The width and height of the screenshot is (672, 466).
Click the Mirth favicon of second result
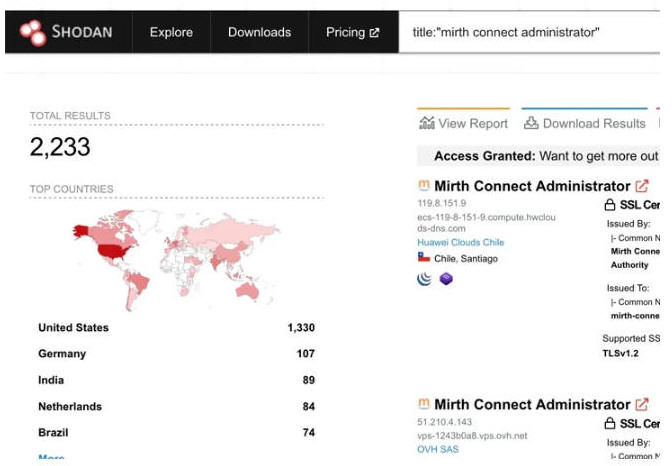(x=423, y=403)
